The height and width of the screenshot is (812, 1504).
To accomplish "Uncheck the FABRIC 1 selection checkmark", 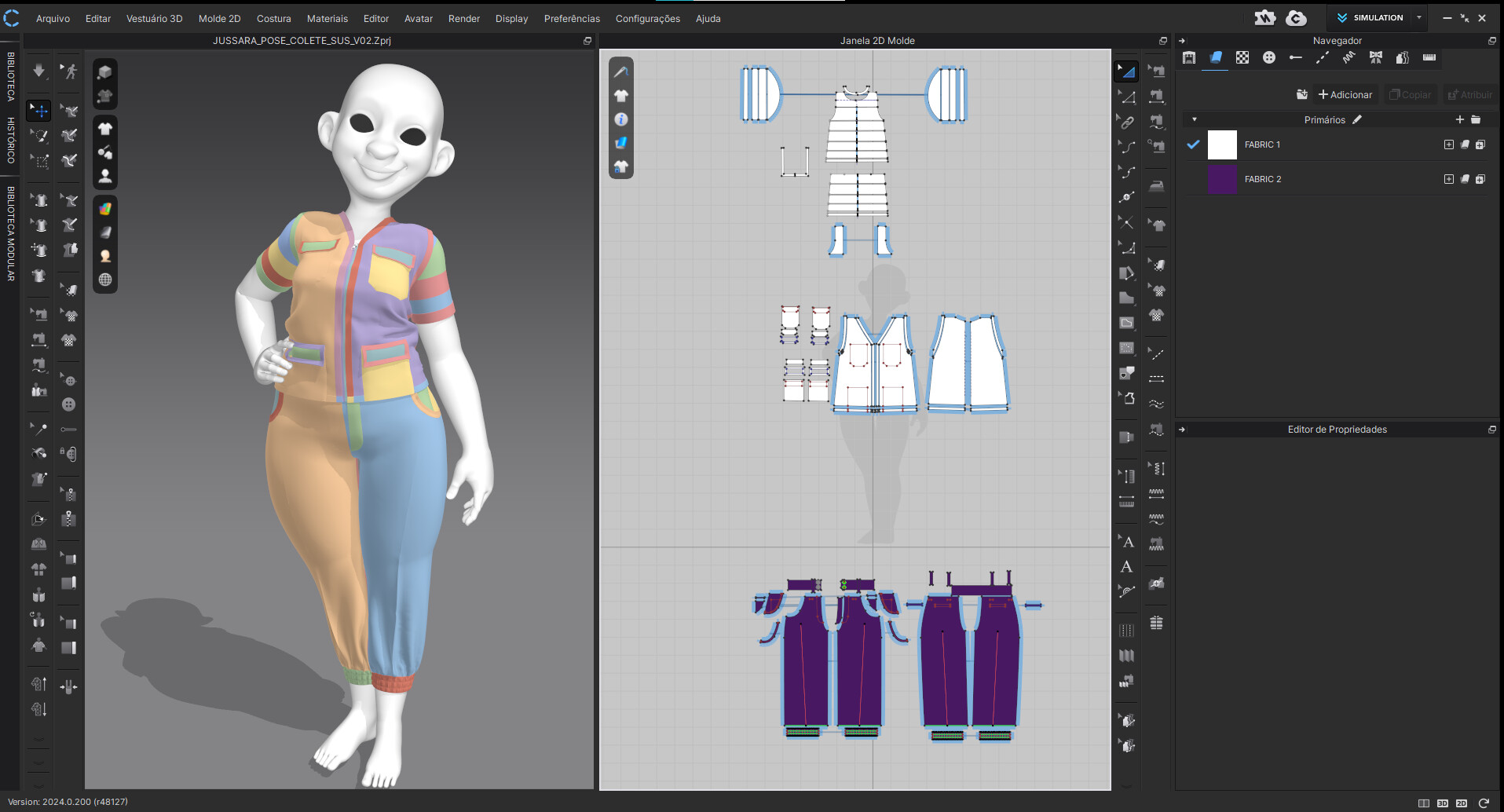I will tap(1193, 144).
